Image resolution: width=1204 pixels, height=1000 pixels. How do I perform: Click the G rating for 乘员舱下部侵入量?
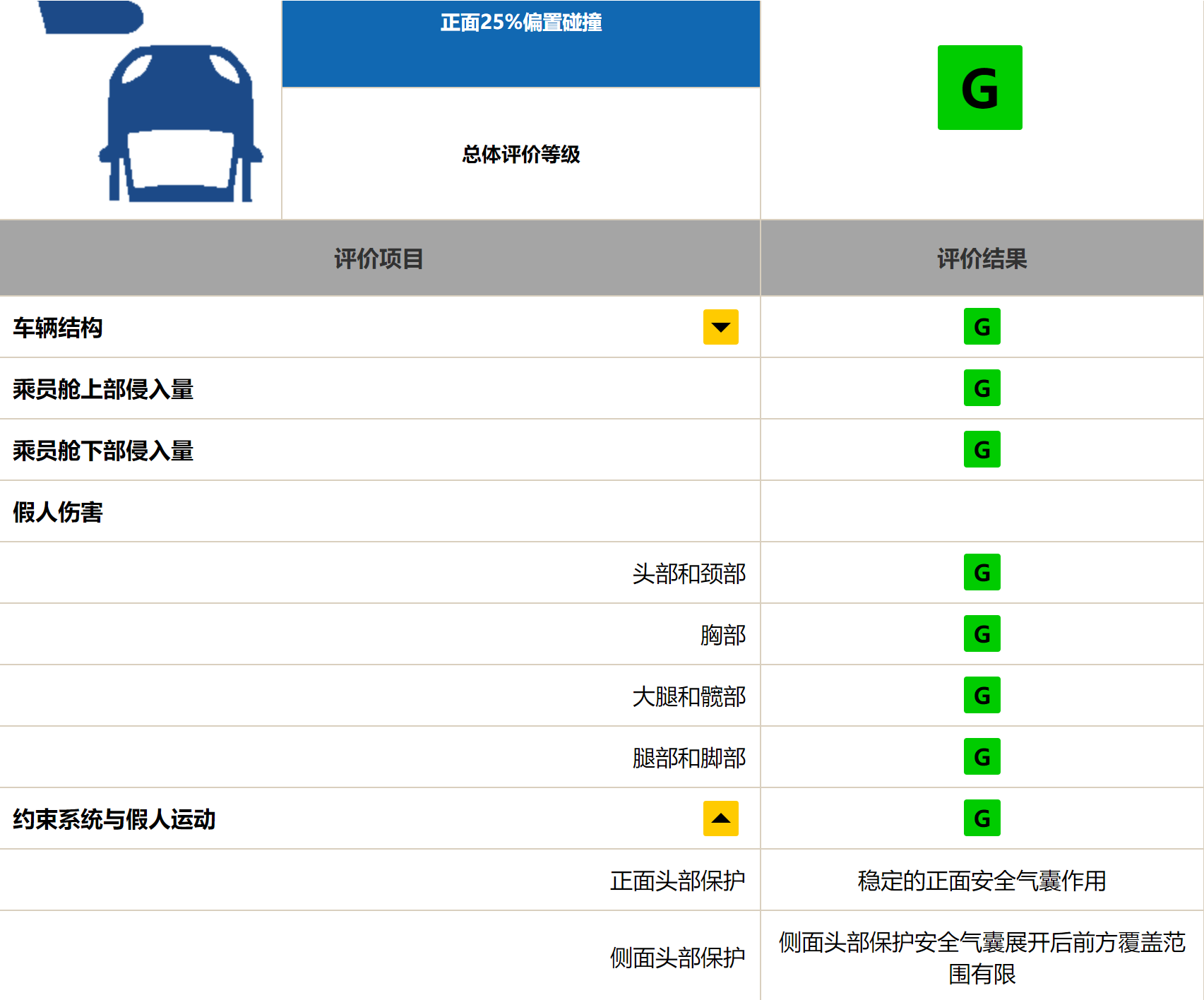(982, 449)
